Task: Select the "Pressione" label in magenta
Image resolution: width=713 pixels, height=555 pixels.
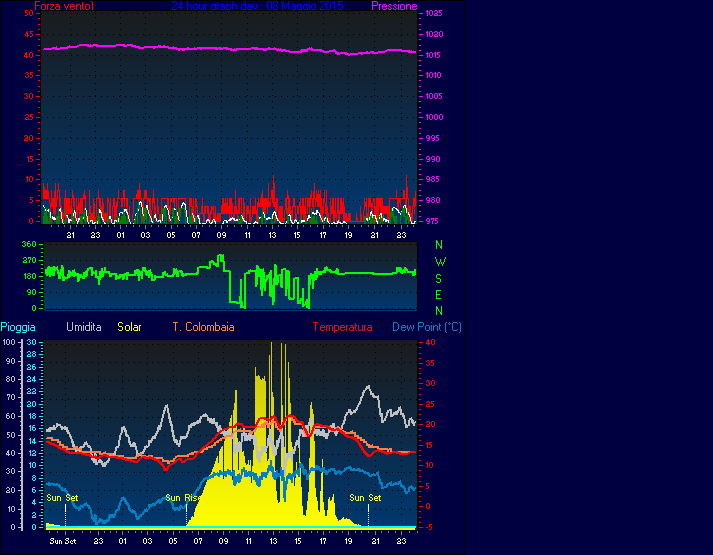Action: point(394,6)
